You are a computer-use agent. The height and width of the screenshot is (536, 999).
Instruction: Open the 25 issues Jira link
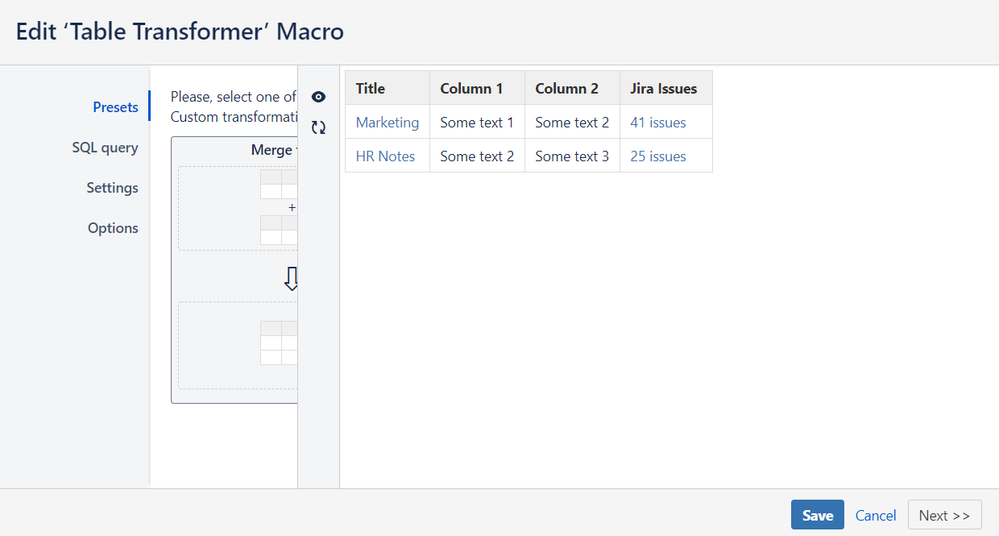tap(658, 156)
